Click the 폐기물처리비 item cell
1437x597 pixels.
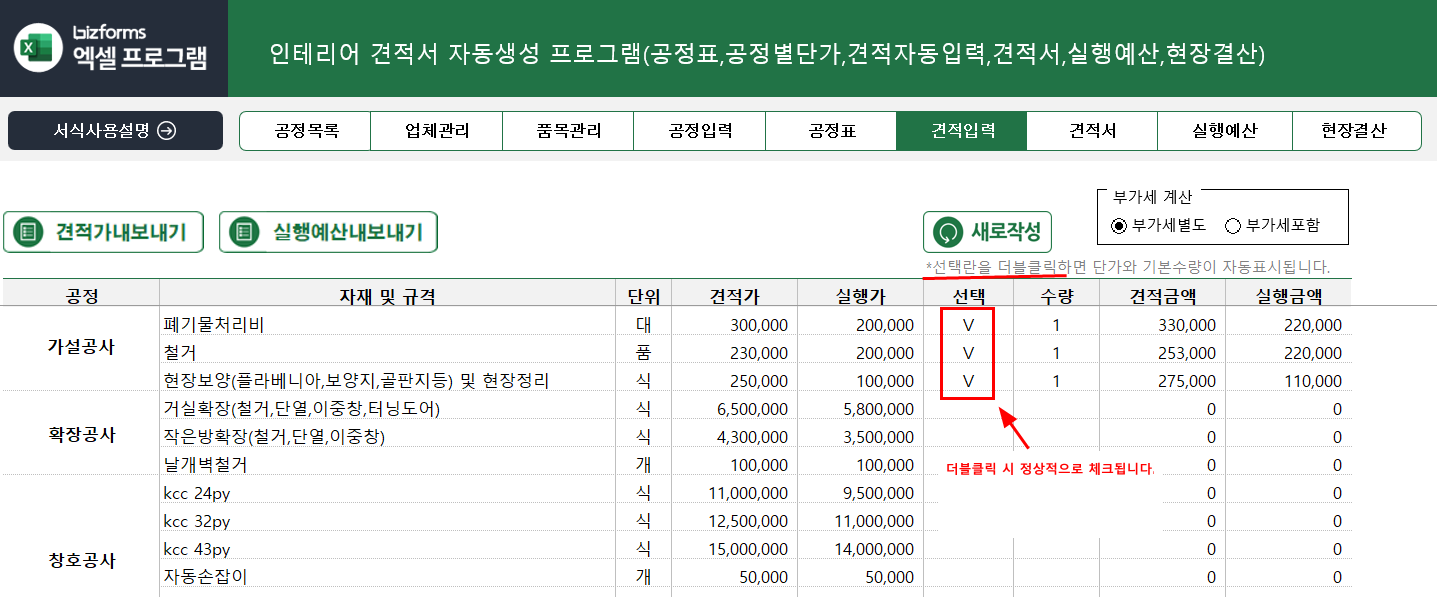pos(386,324)
